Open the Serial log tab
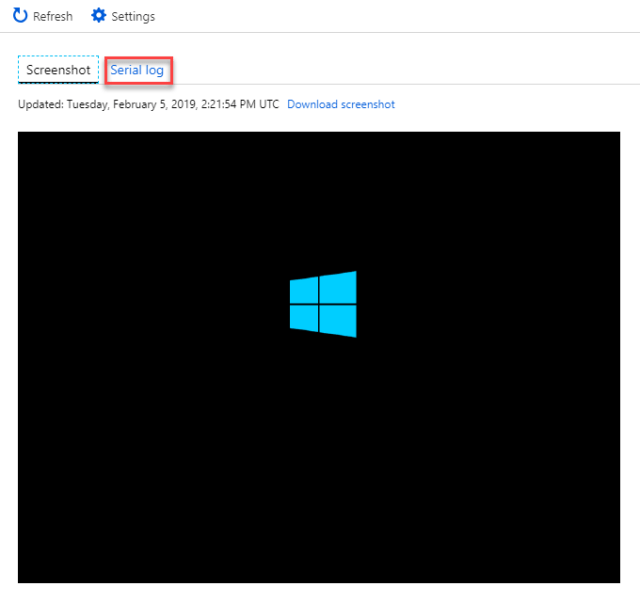This screenshot has width=640, height=602. tap(138, 70)
